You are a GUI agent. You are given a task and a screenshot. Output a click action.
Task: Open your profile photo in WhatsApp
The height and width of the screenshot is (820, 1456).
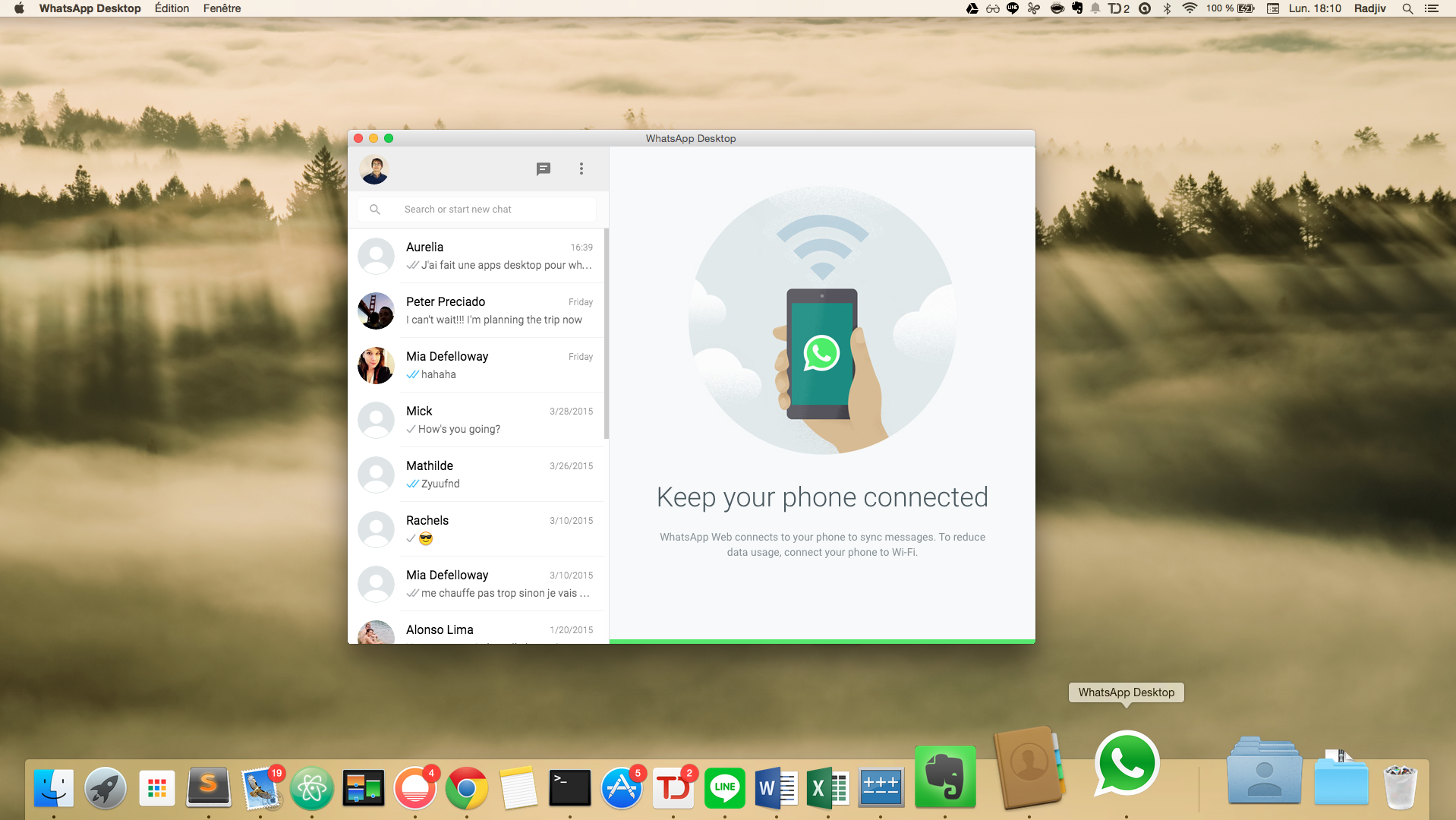coord(373,169)
